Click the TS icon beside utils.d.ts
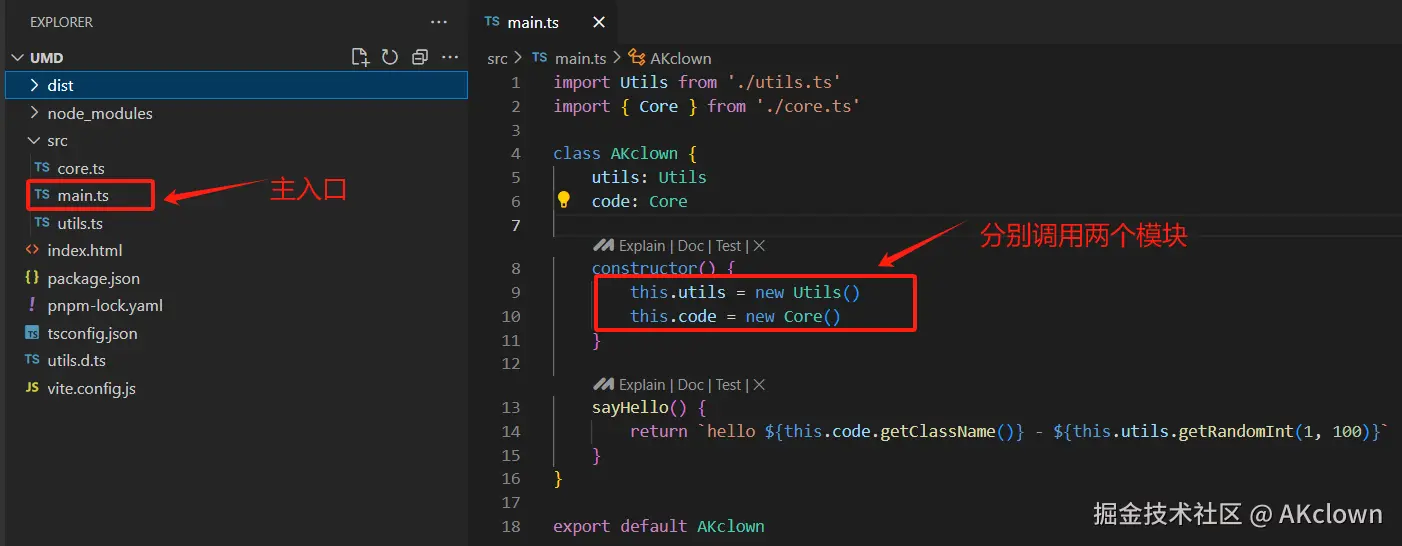 (32, 360)
